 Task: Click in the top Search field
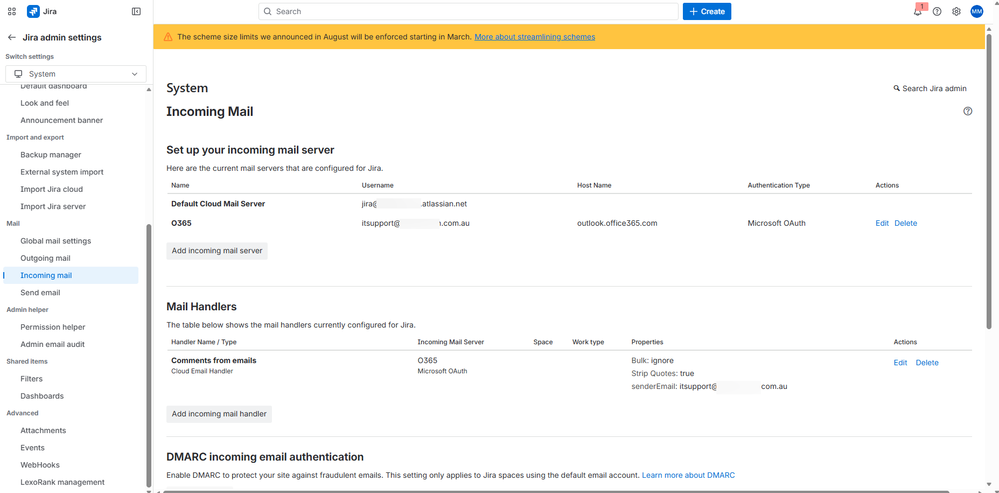468,11
